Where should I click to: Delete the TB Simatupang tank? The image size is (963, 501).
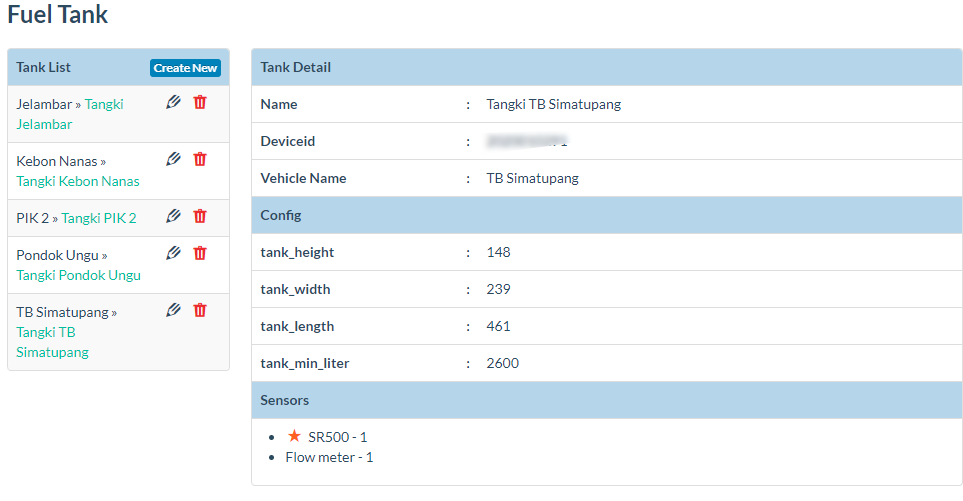[x=200, y=310]
